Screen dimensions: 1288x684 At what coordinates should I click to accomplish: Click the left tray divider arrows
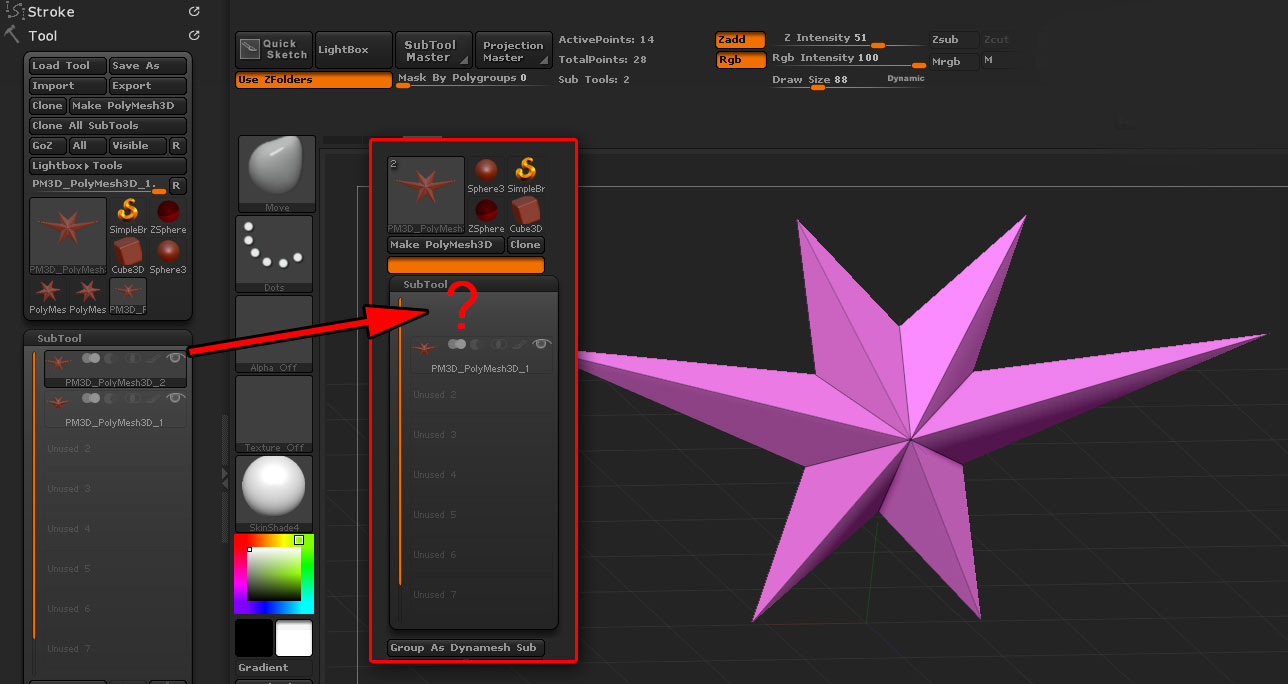tap(225, 480)
